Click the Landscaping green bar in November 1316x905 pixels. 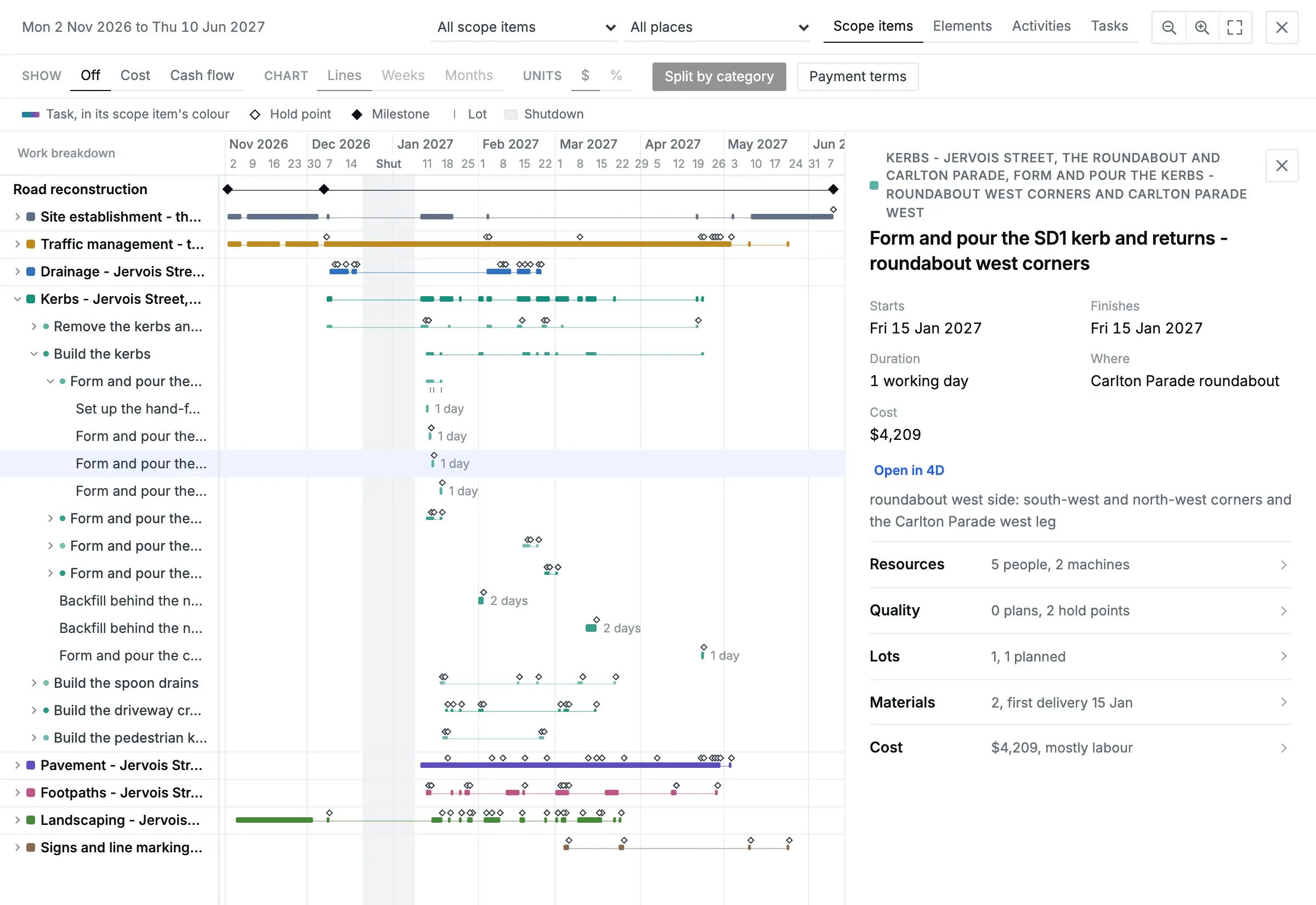[274, 820]
